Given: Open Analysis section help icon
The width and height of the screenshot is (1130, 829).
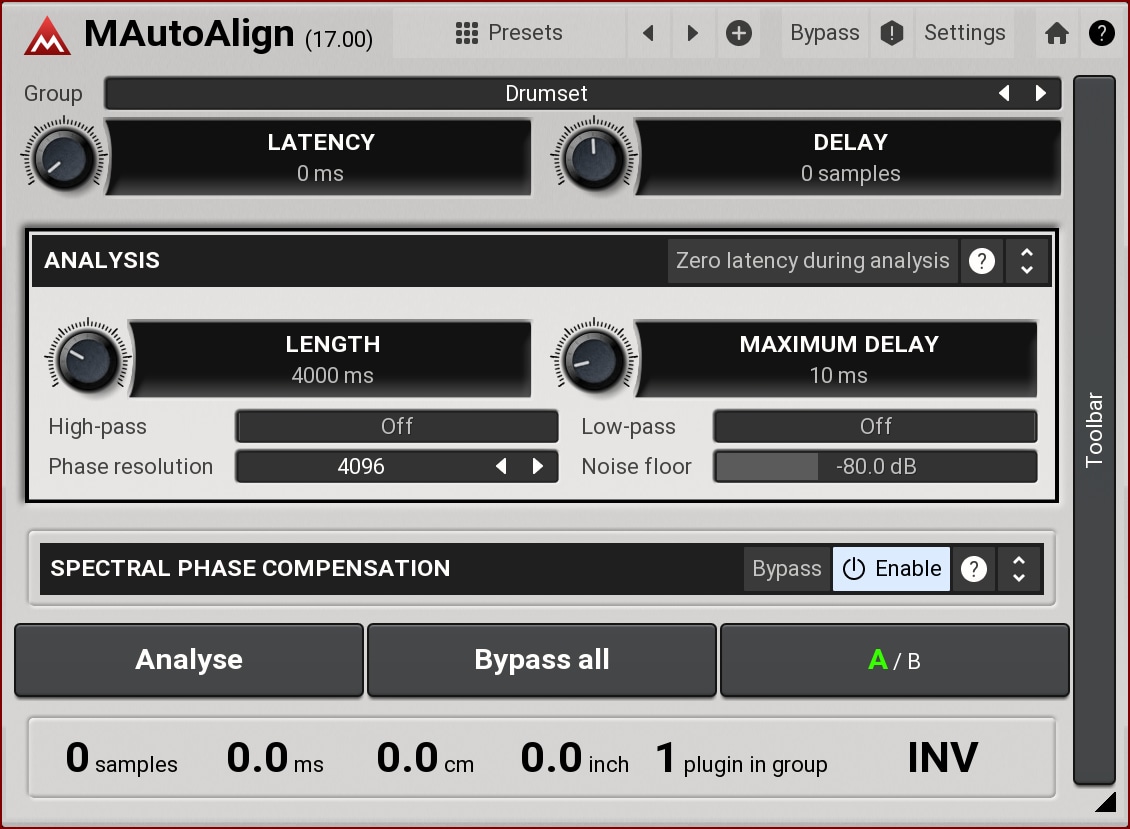Looking at the screenshot, I should coord(982,262).
